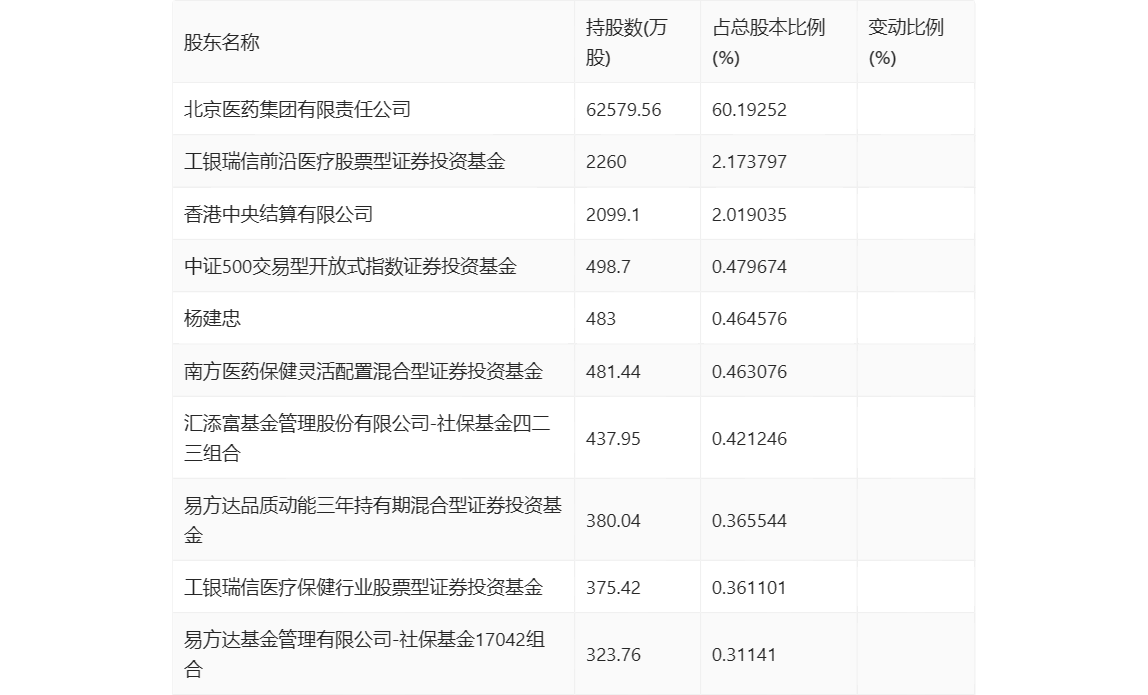1148x695 pixels.
Task: Select the 占总股本比例(%) column header
Action: click(x=769, y=42)
